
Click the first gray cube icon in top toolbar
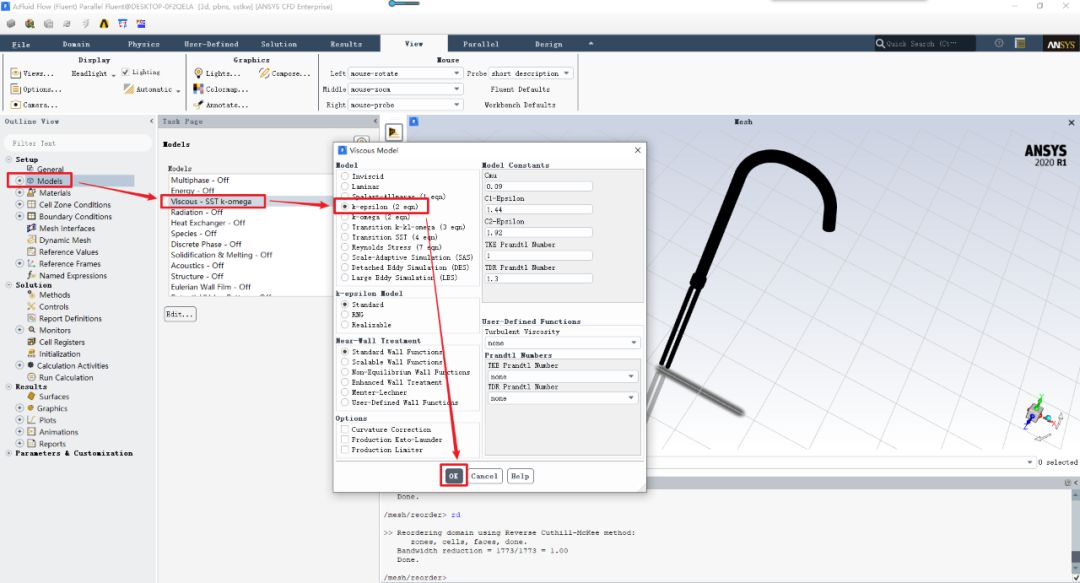(11, 23)
